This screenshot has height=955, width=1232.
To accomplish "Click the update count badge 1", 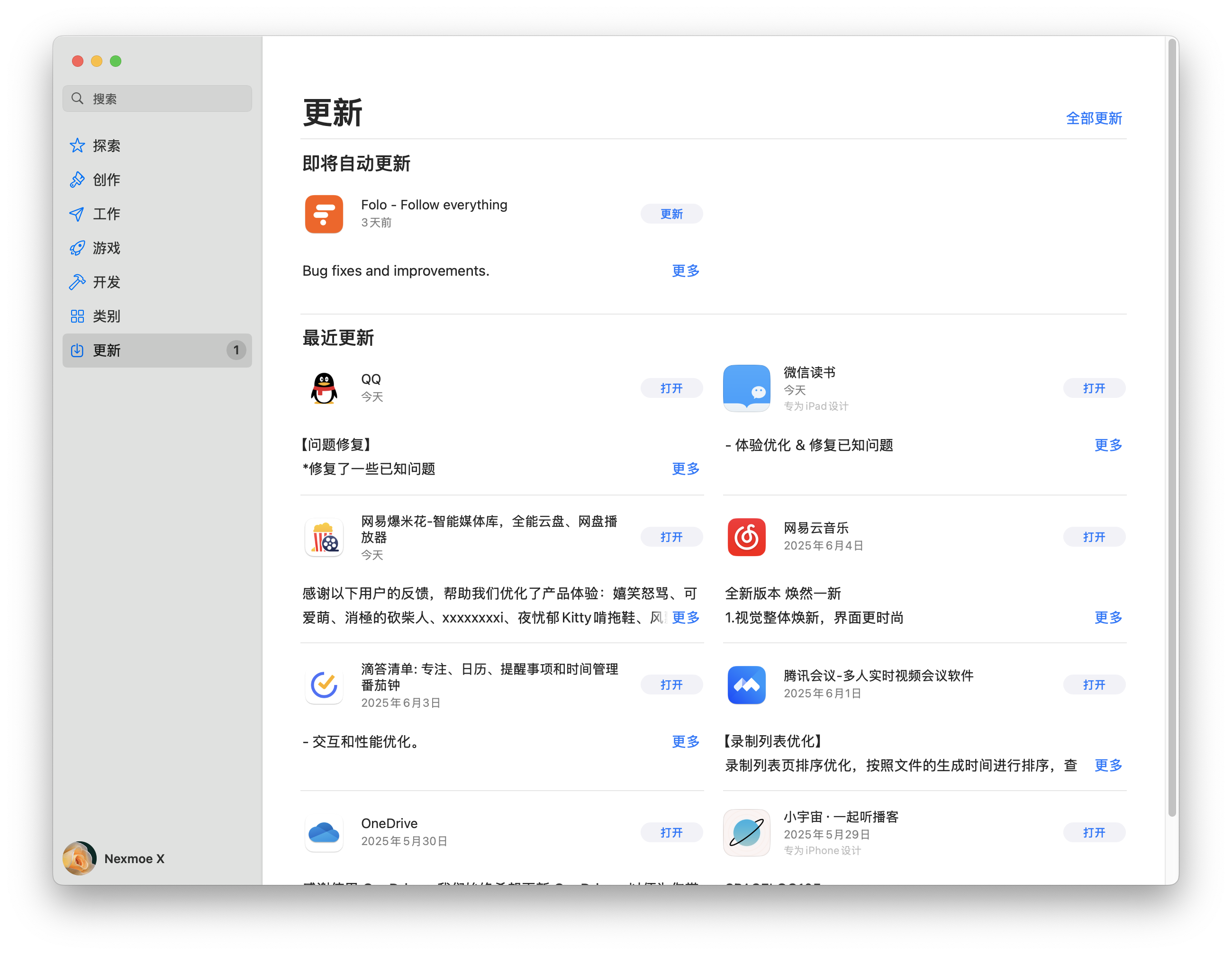I will coord(236,350).
